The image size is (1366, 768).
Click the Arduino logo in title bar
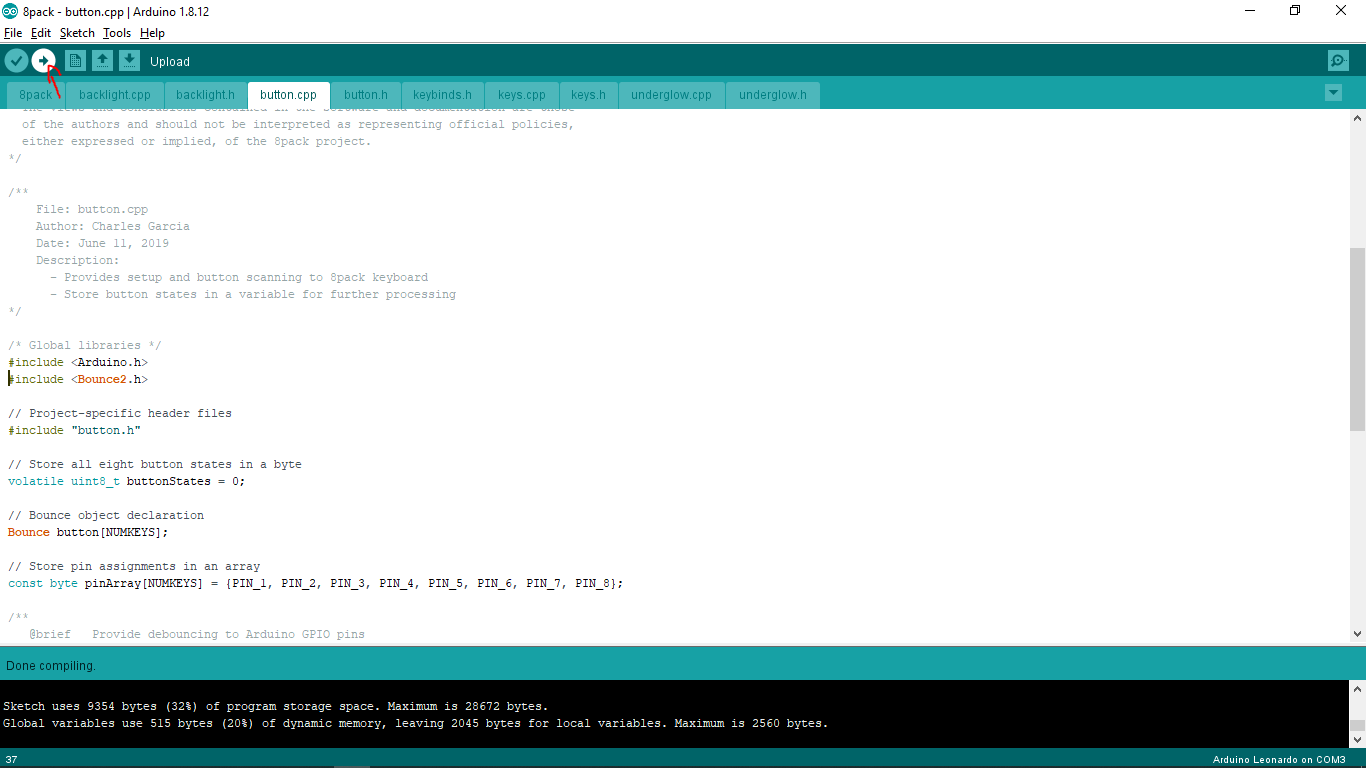10,11
